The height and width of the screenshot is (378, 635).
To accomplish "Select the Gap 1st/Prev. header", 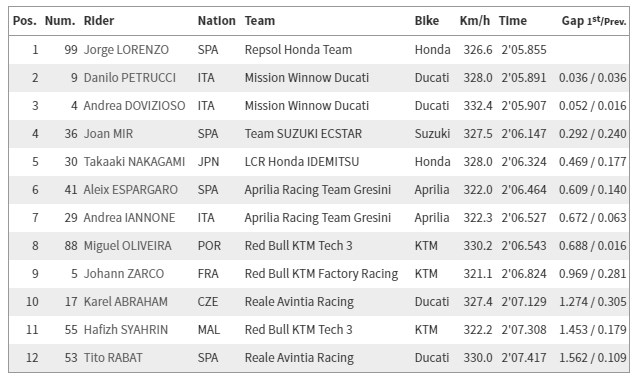I will tap(594, 21).
